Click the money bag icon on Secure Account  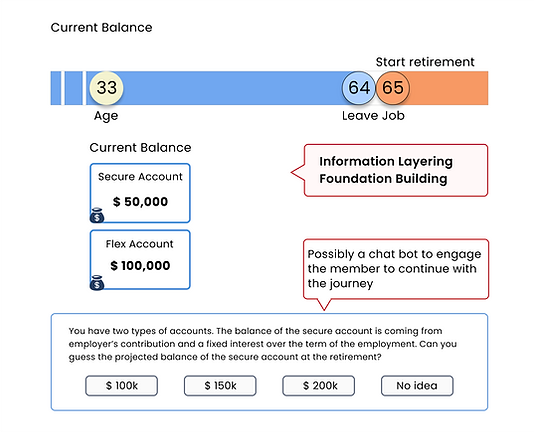pos(97,215)
